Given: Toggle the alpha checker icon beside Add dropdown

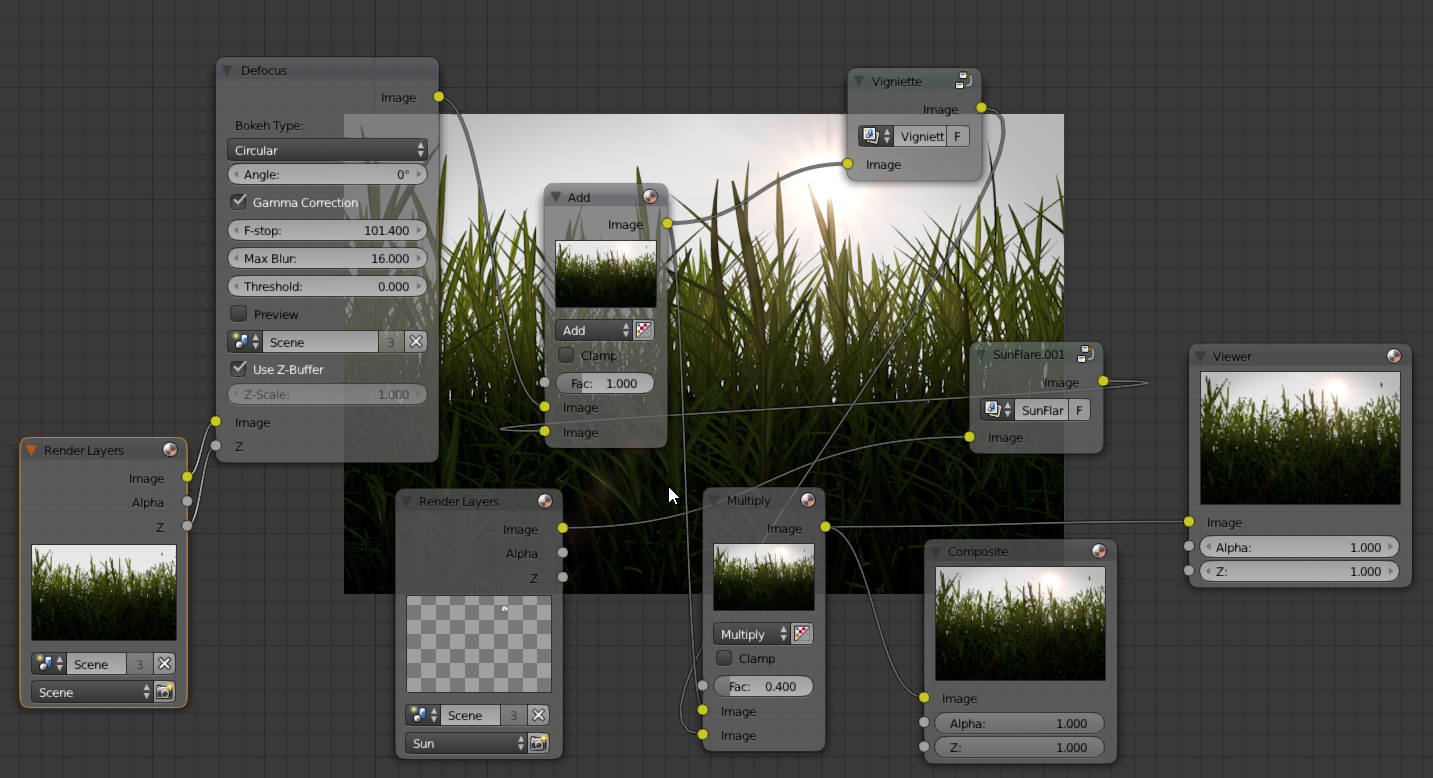Looking at the screenshot, I should point(644,330).
